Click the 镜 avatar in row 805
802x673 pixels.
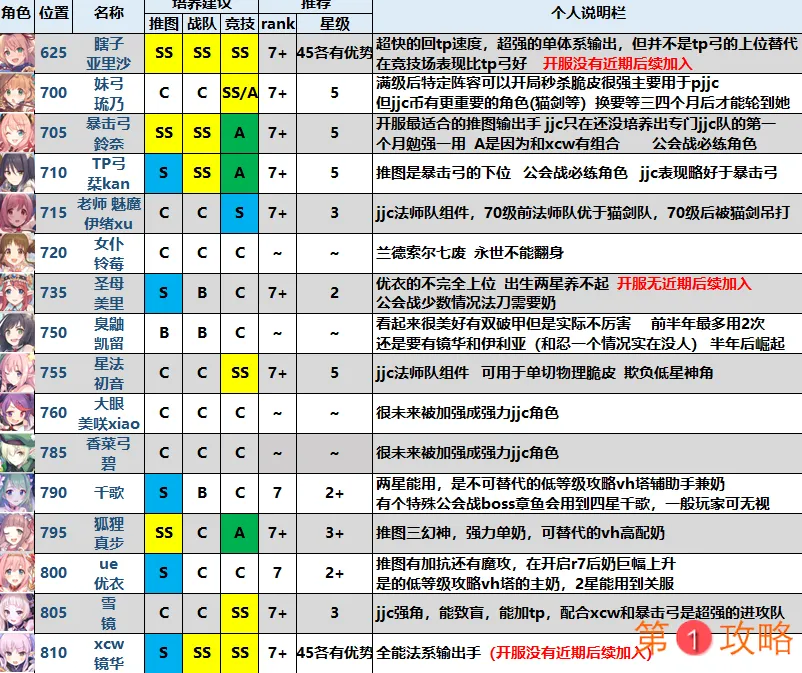coord(17,613)
